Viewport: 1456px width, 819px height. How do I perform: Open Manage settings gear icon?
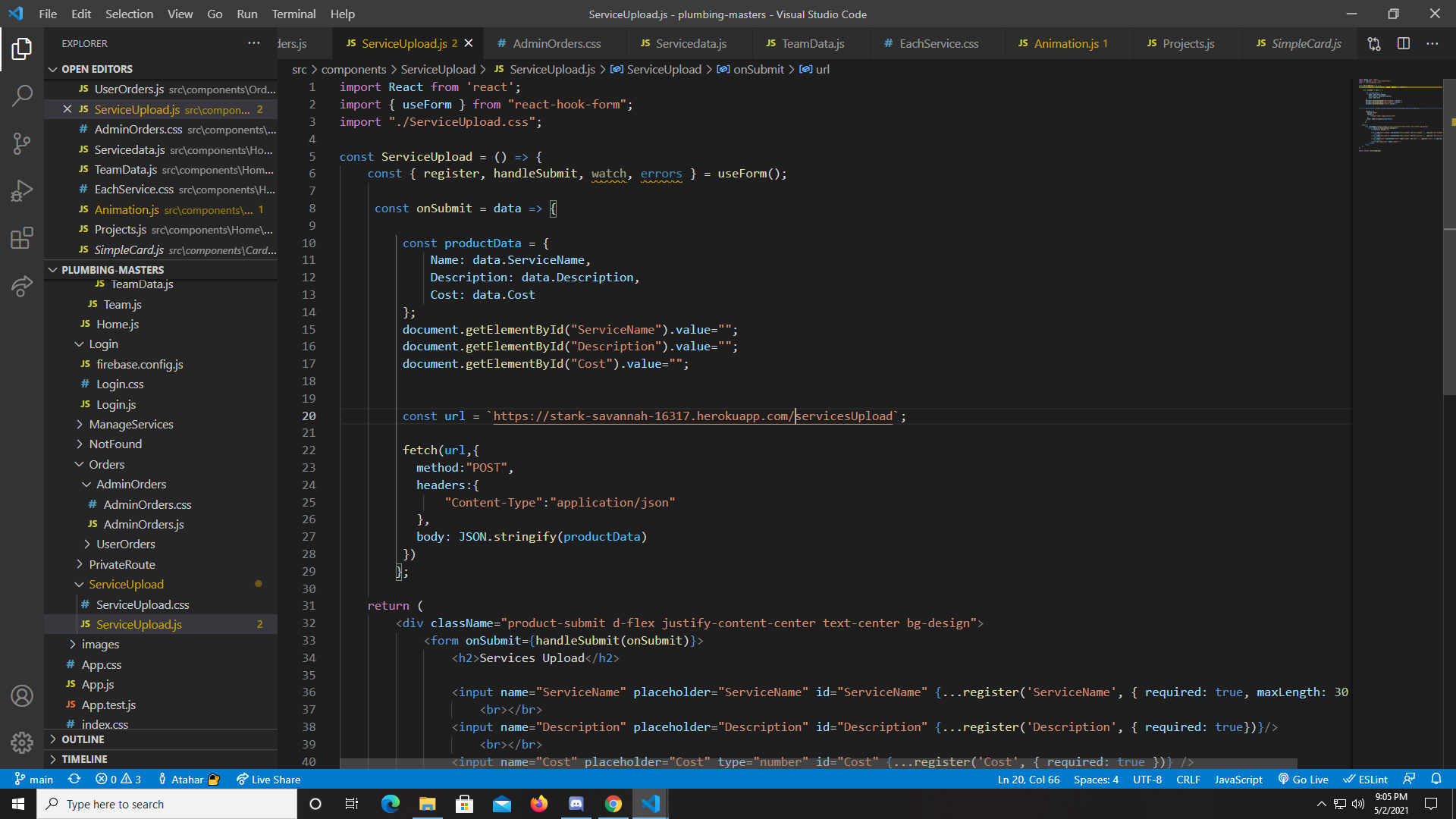pyautogui.click(x=22, y=742)
